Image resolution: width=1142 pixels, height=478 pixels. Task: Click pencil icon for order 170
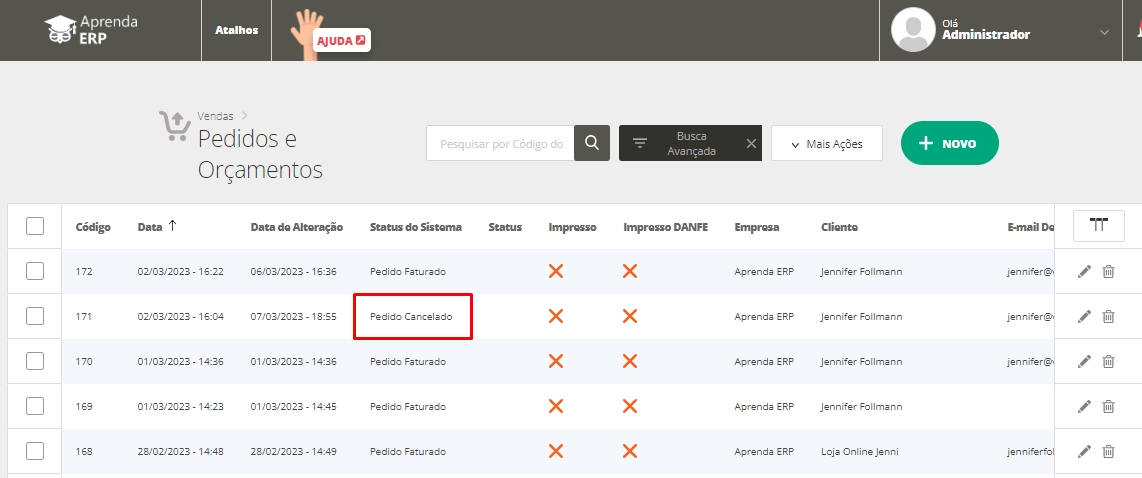coord(1084,361)
